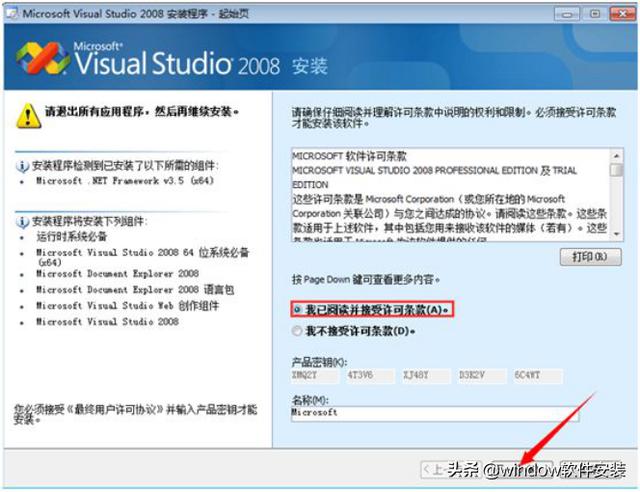Image resolution: width=640 pixels, height=492 pixels.
Task: Click the last item Microsoft Visual Studio 2008
Action: [x=107, y=322]
